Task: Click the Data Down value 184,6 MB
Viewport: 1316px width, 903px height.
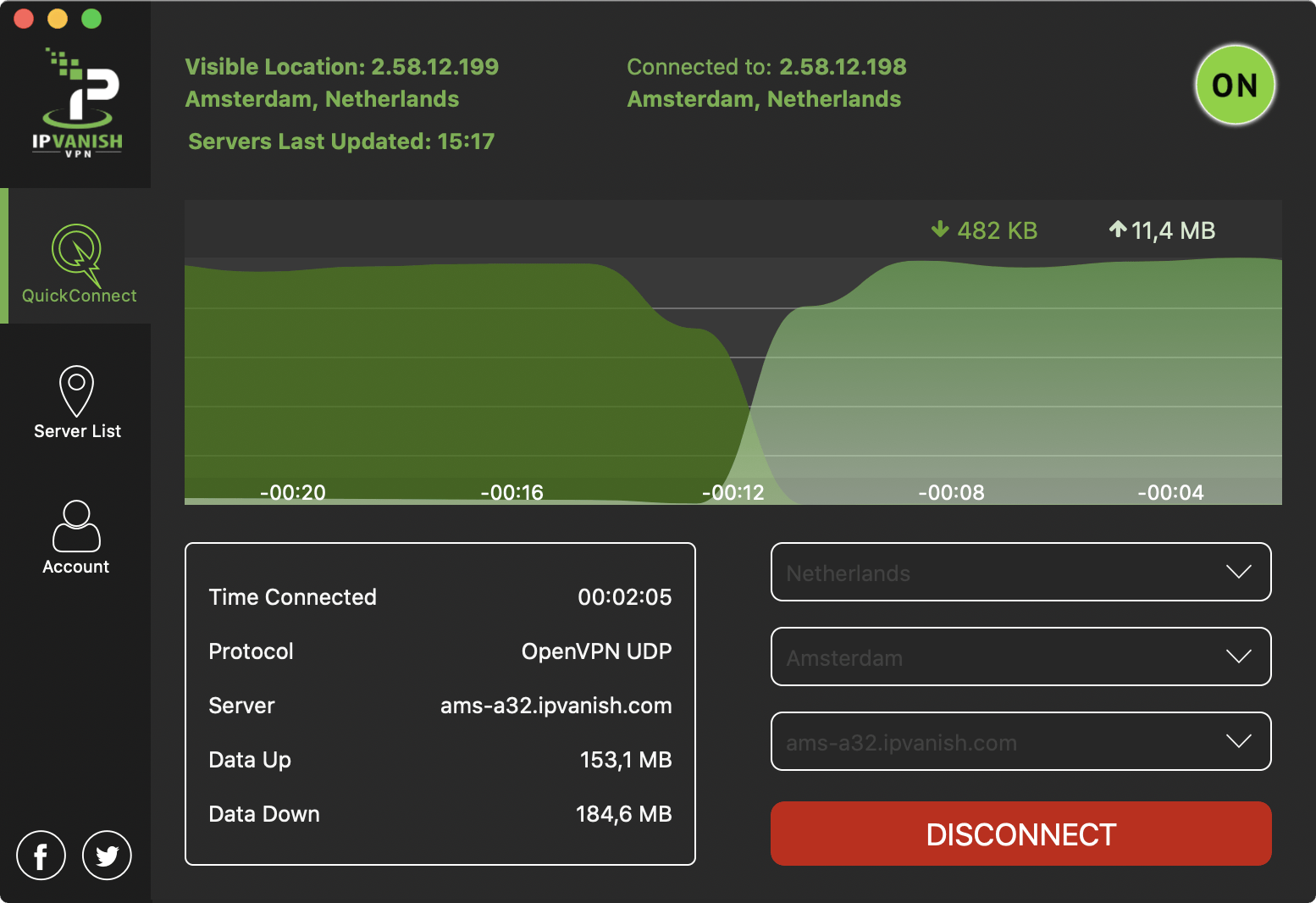Action: point(624,814)
